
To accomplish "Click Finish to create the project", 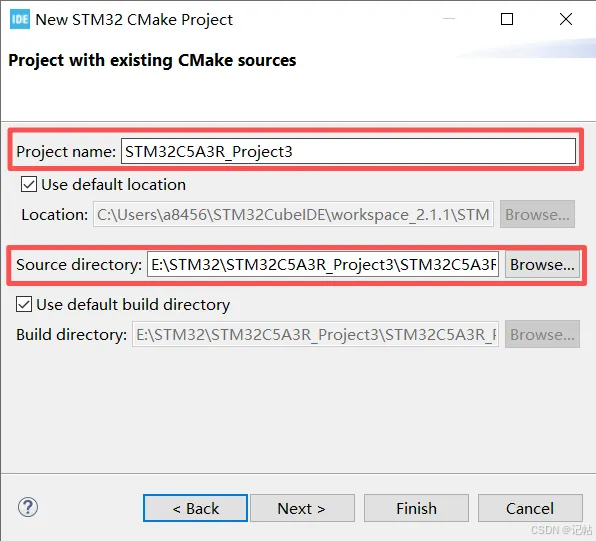I will (x=416, y=508).
